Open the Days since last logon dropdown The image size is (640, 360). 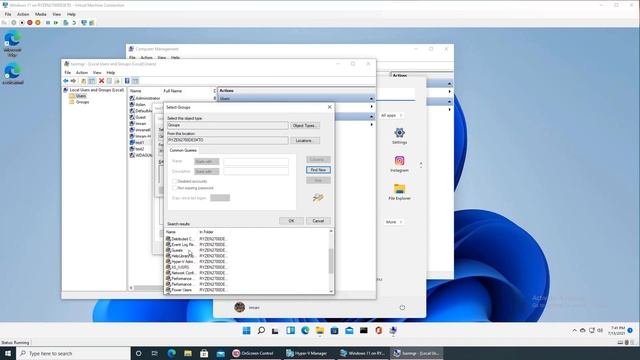coord(220,198)
